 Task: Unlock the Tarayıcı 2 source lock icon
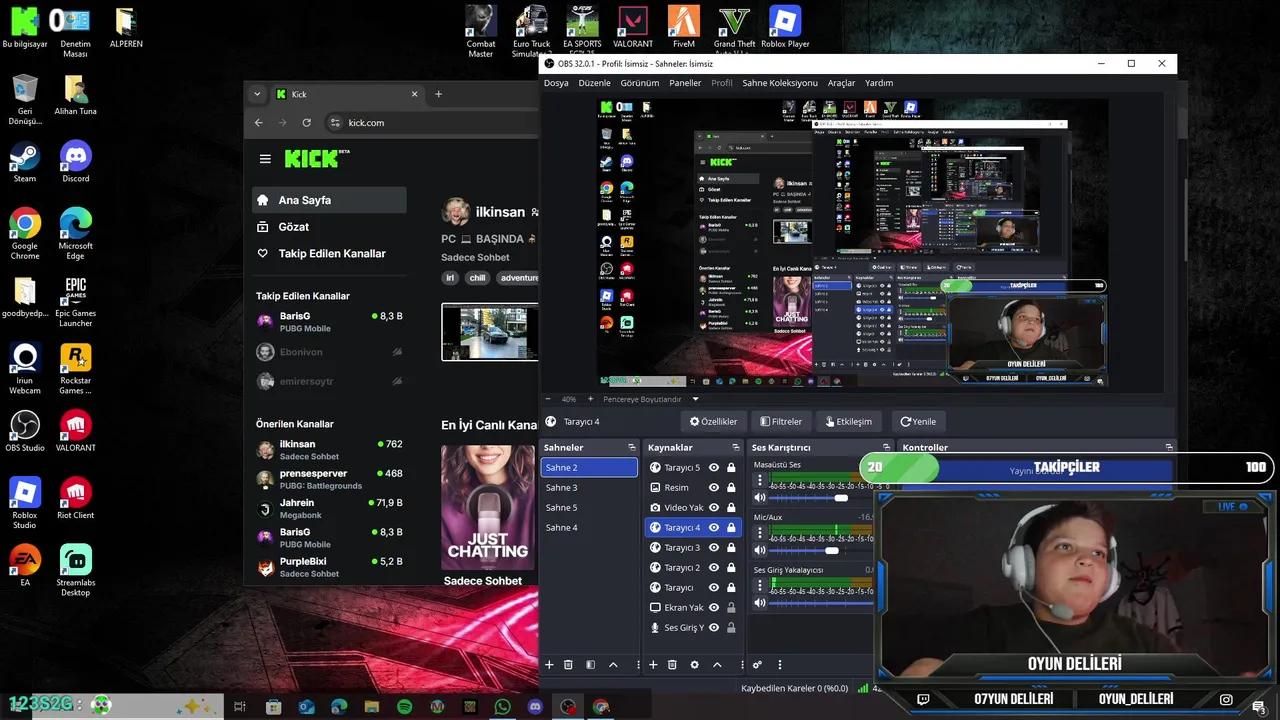click(731, 567)
